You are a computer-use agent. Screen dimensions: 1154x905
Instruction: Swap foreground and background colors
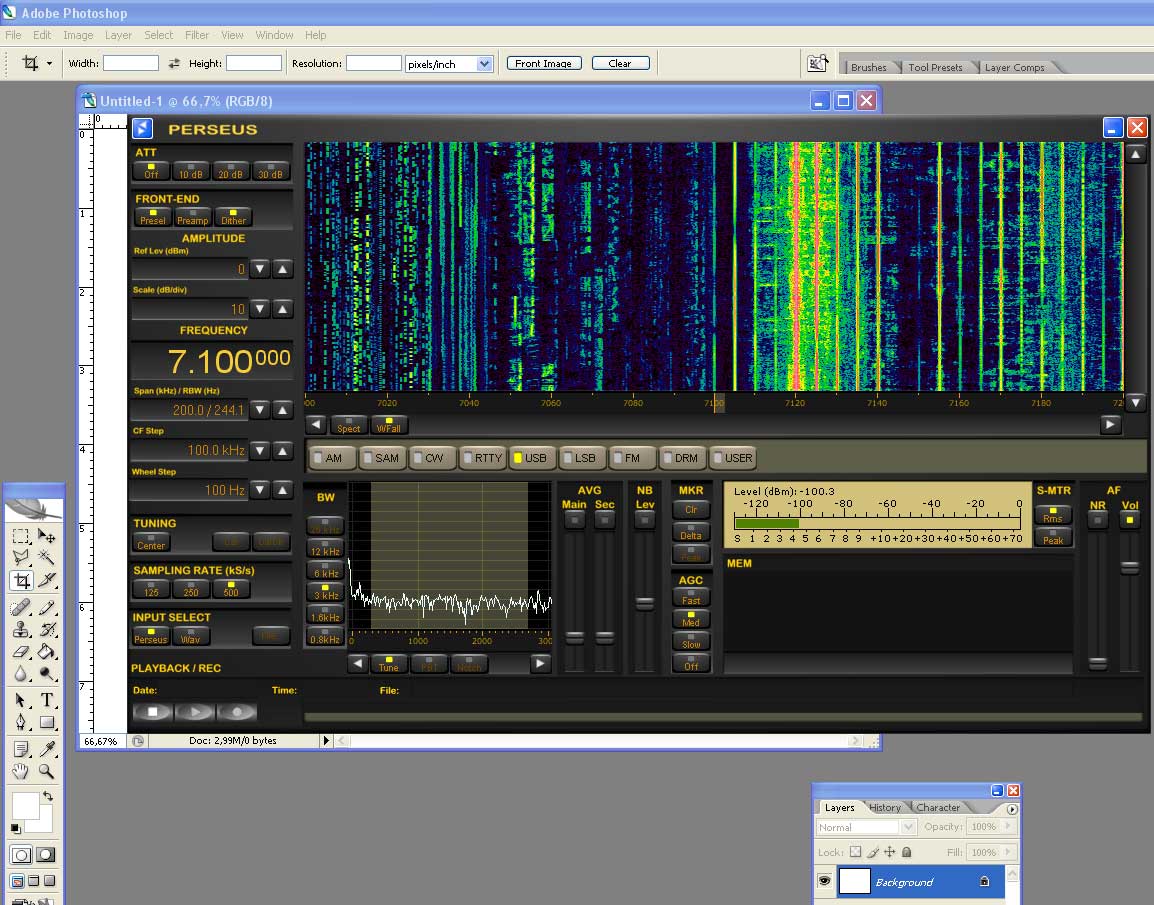pos(48,796)
